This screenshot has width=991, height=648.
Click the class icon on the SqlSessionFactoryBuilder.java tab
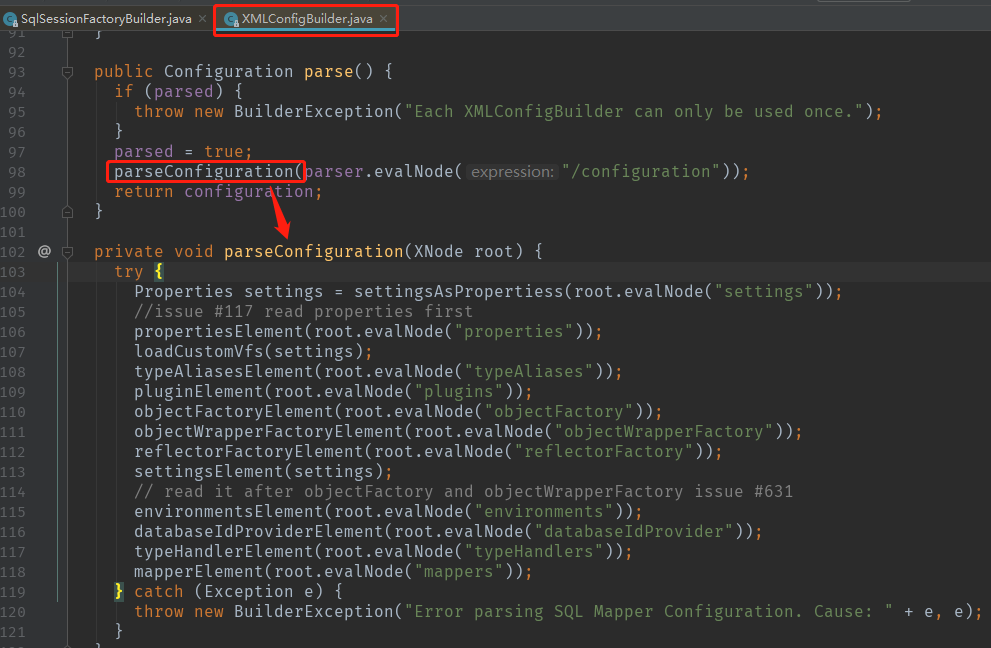click(x=10, y=20)
